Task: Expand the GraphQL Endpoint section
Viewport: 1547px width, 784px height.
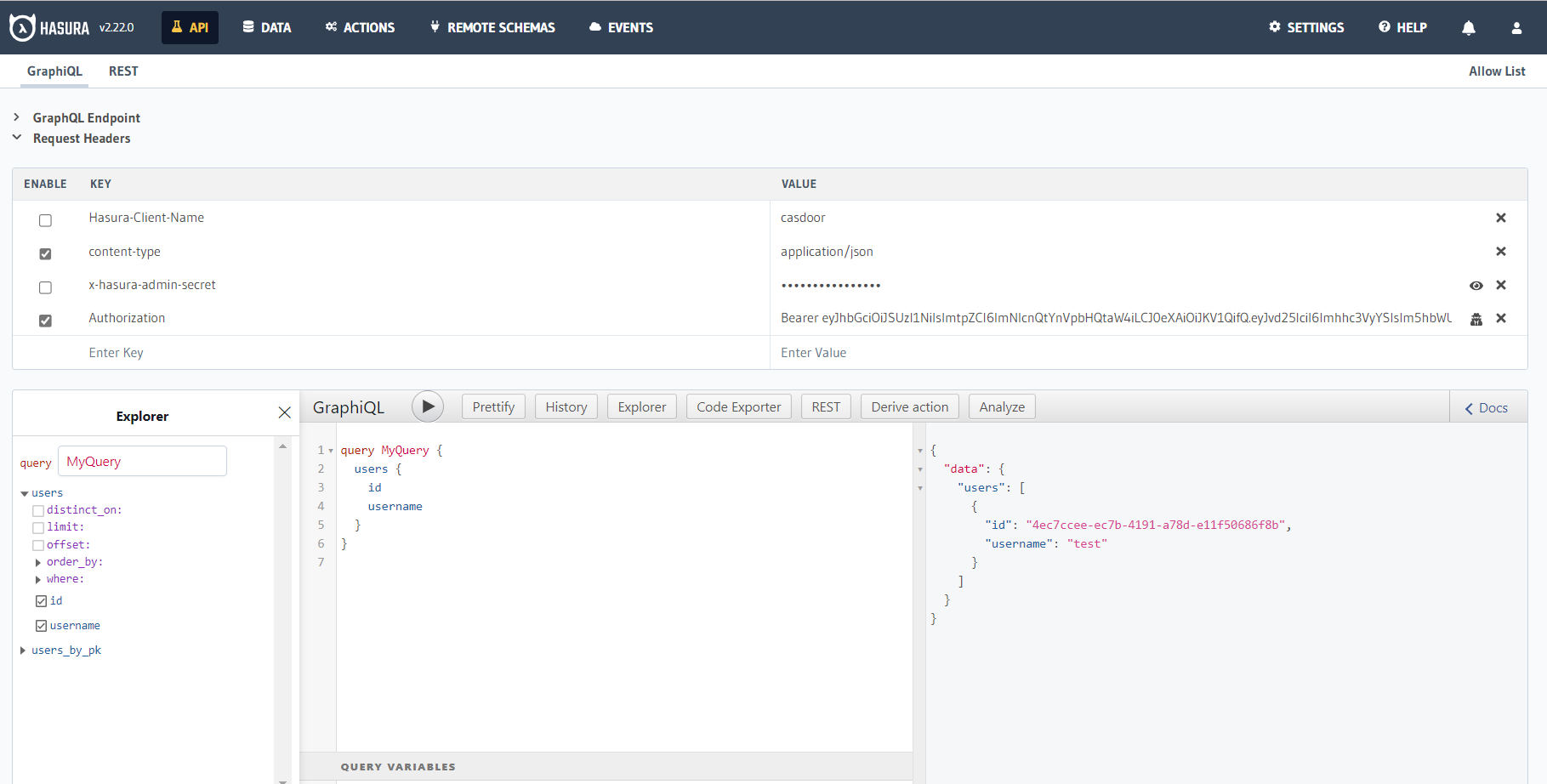Action: point(17,117)
